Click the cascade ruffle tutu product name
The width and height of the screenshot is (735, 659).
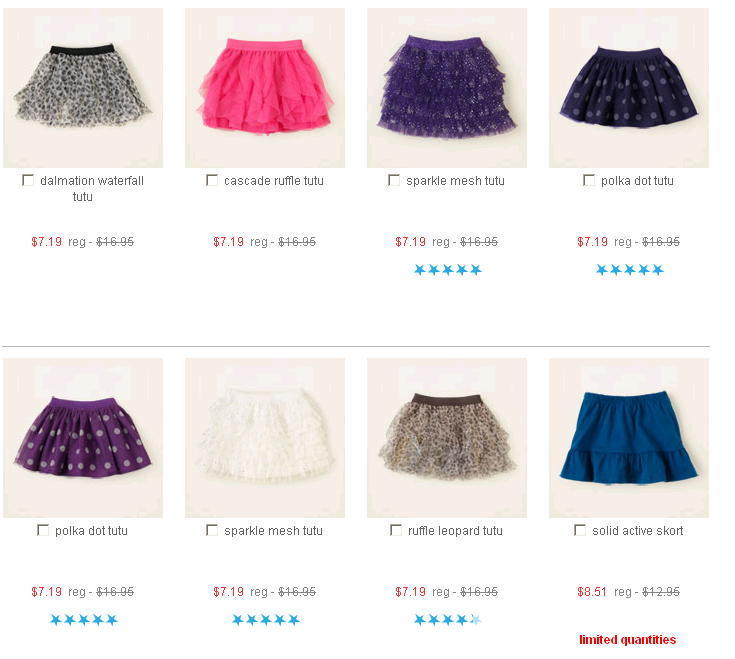coord(274,180)
